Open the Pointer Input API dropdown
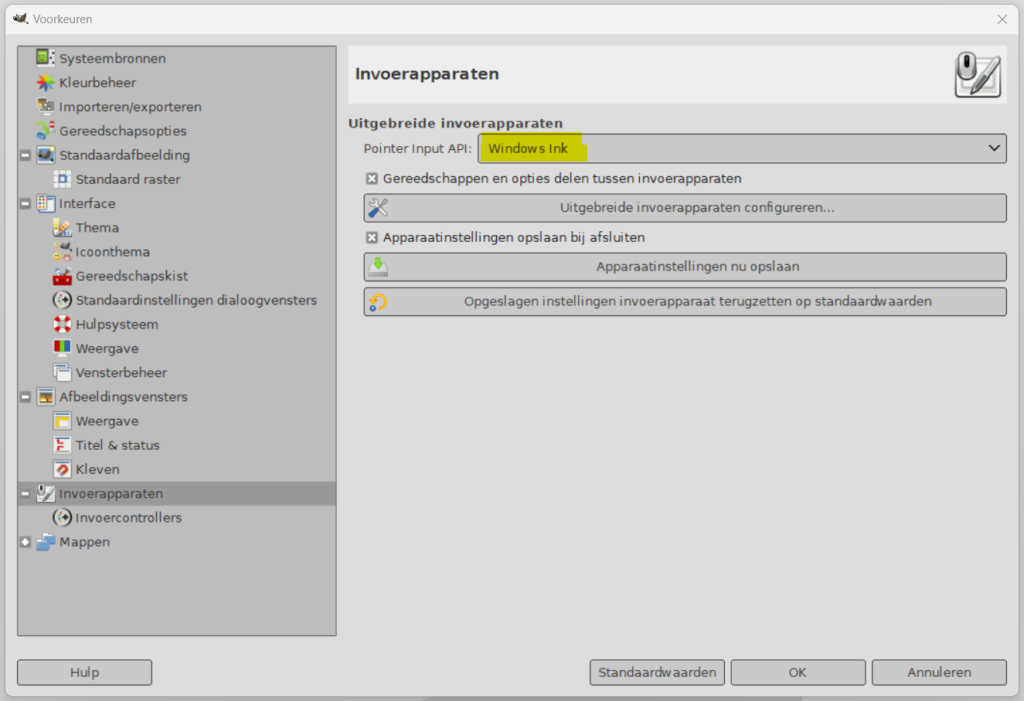This screenshot has height=701, width=1024. click(742, 149)
